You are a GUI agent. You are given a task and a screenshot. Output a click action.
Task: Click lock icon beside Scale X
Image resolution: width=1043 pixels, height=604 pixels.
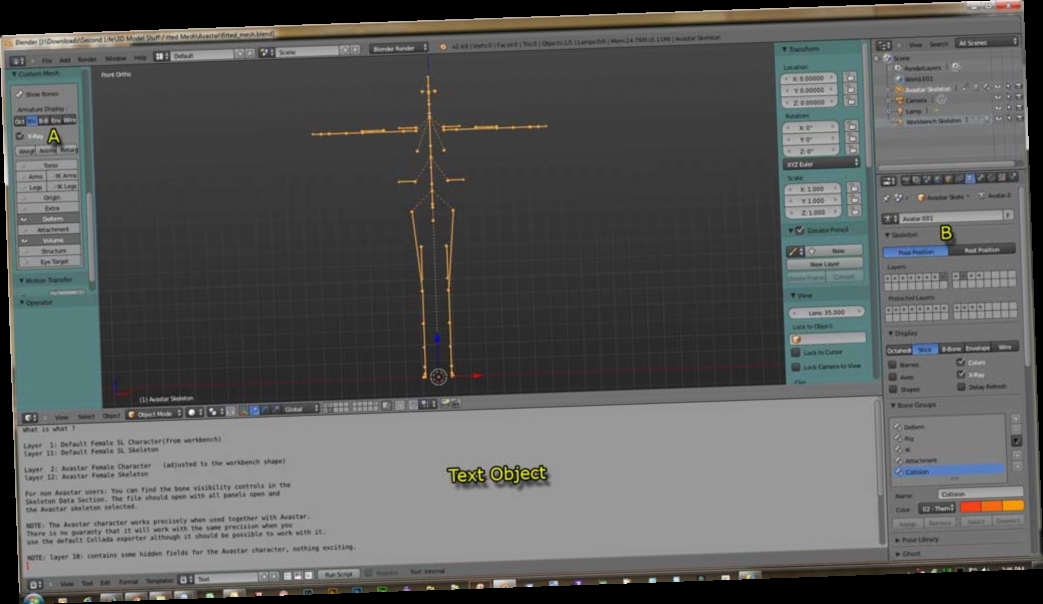853,188
